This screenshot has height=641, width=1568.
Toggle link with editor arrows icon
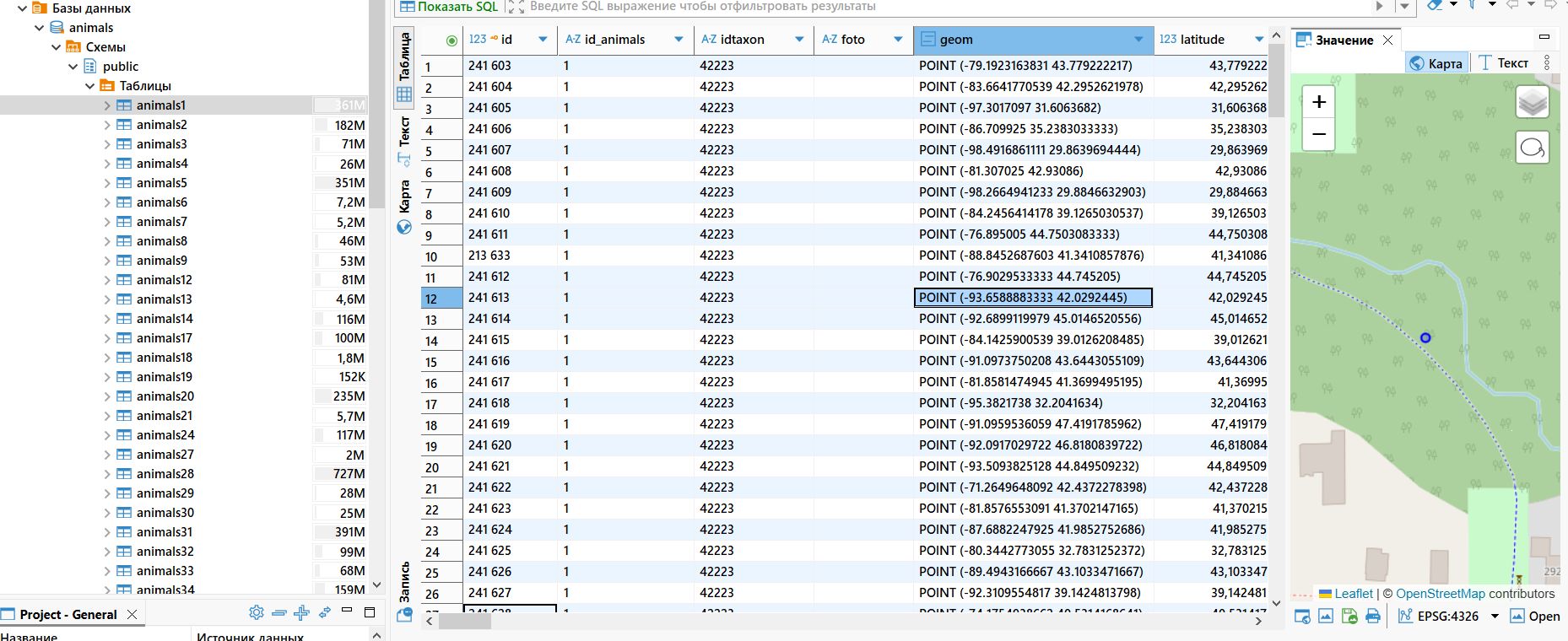click(324, 613)
